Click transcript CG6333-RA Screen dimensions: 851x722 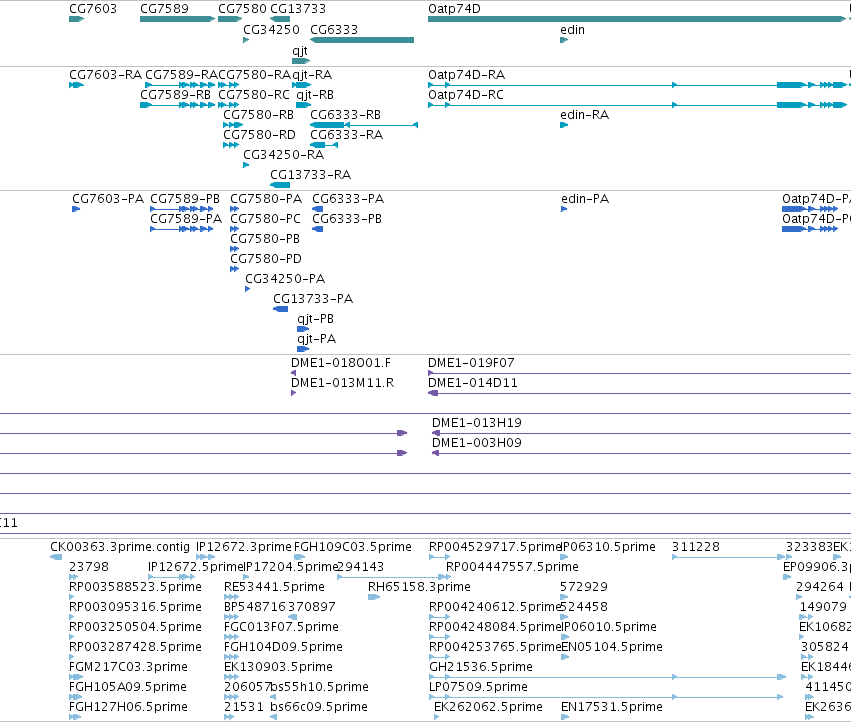pyautogui.click(x=346, y=135)
